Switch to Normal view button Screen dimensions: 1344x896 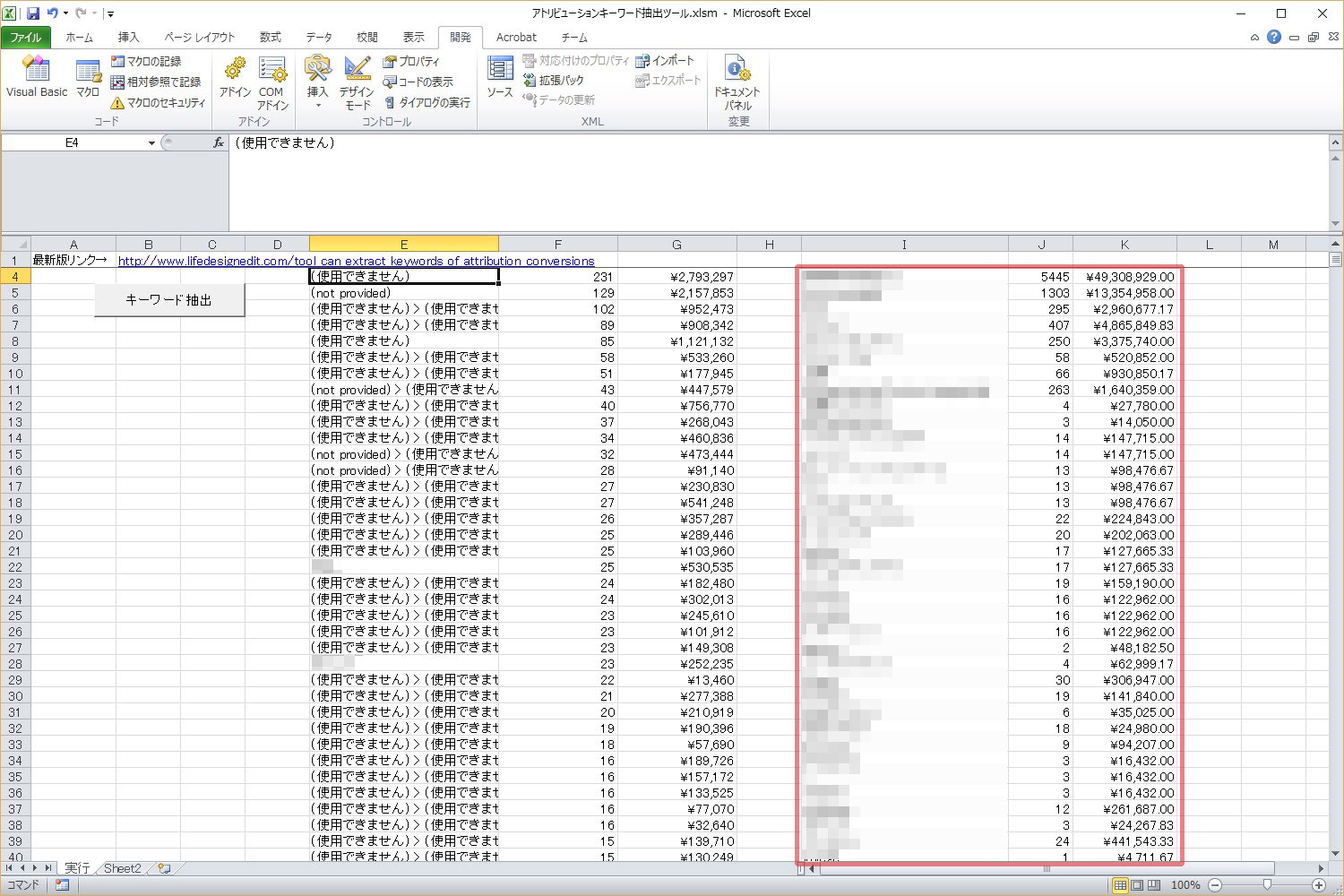tap(1120, 885)
